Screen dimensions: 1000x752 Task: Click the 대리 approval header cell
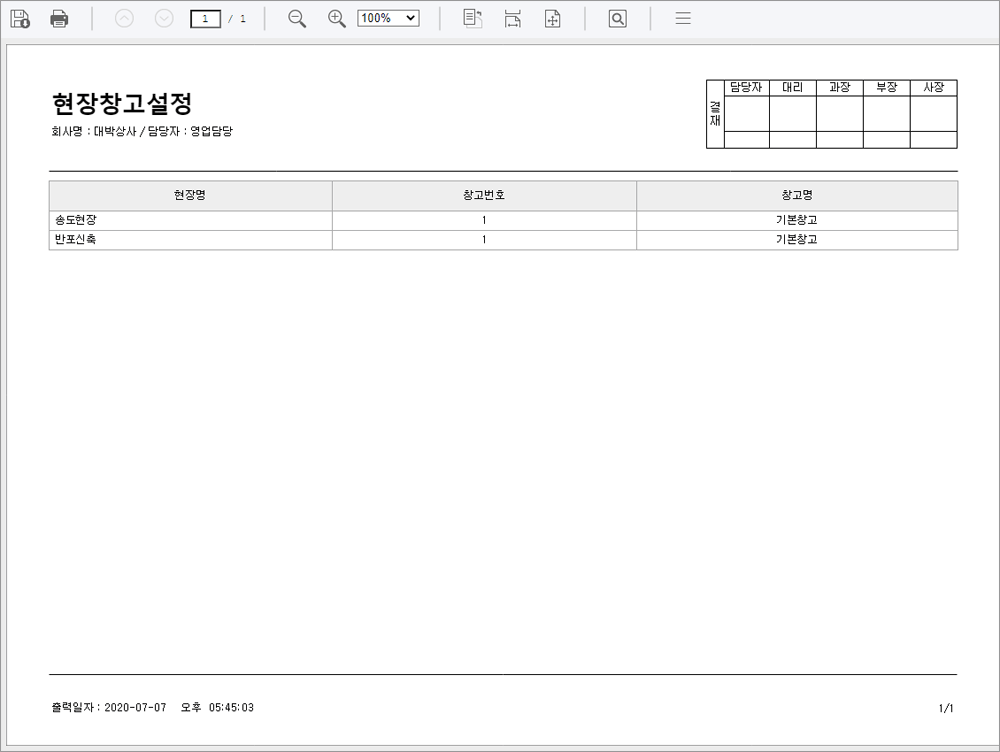(x=793, y=87)
